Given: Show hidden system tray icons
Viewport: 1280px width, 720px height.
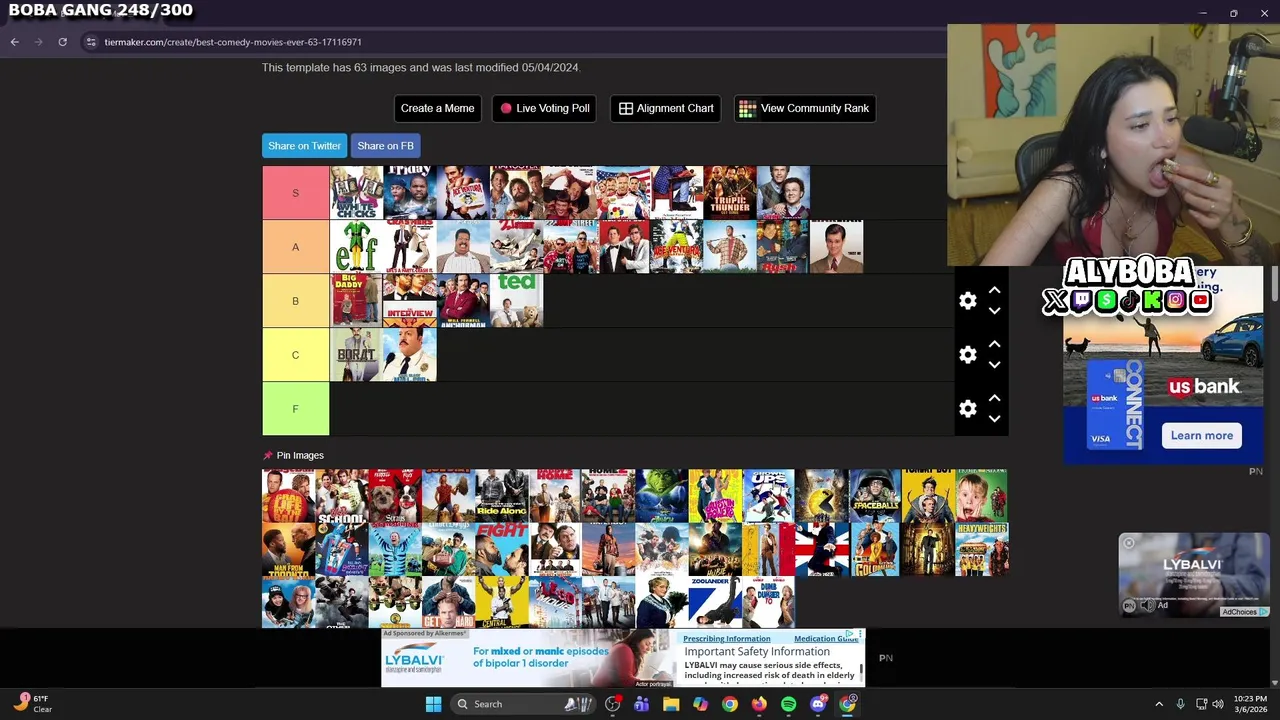Looking at the screenshot, I should (1159, 704).
